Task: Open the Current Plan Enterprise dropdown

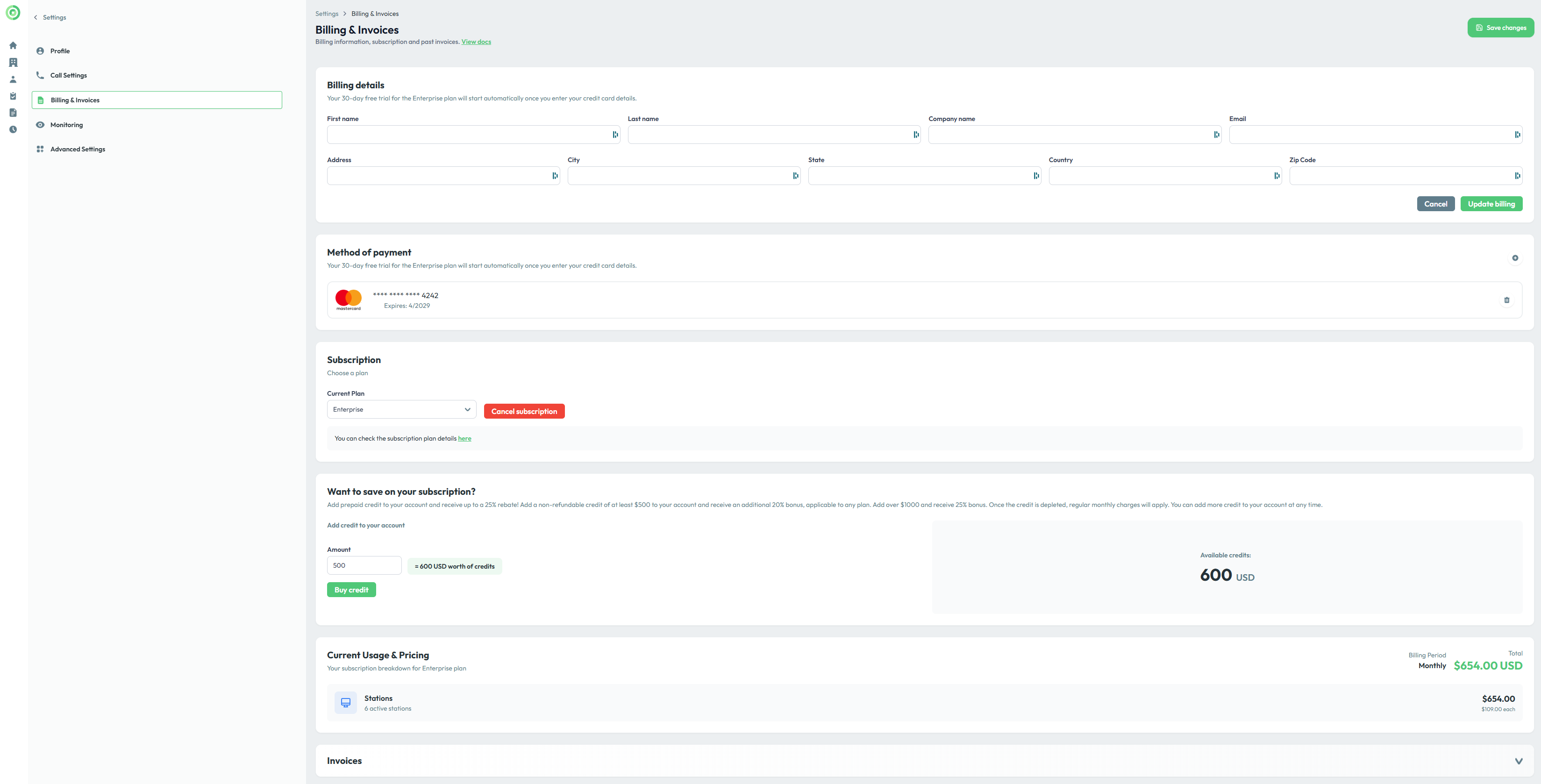Action: tap(401, 410)
